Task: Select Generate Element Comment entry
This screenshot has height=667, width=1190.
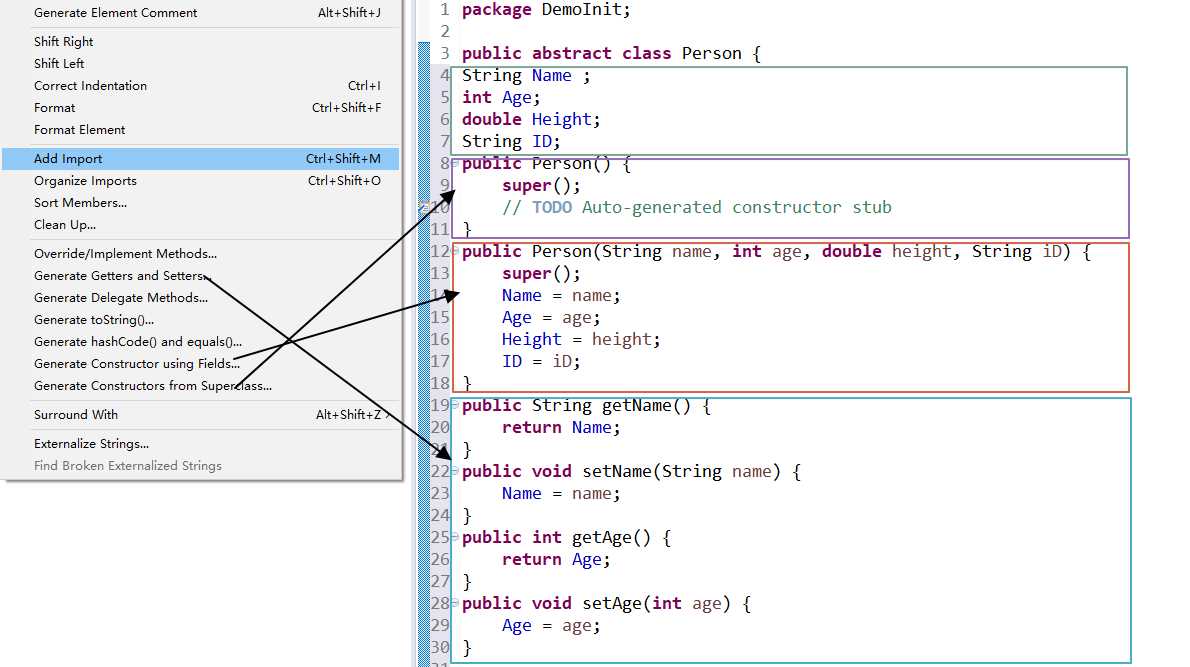Action: [x=115, y=13]
